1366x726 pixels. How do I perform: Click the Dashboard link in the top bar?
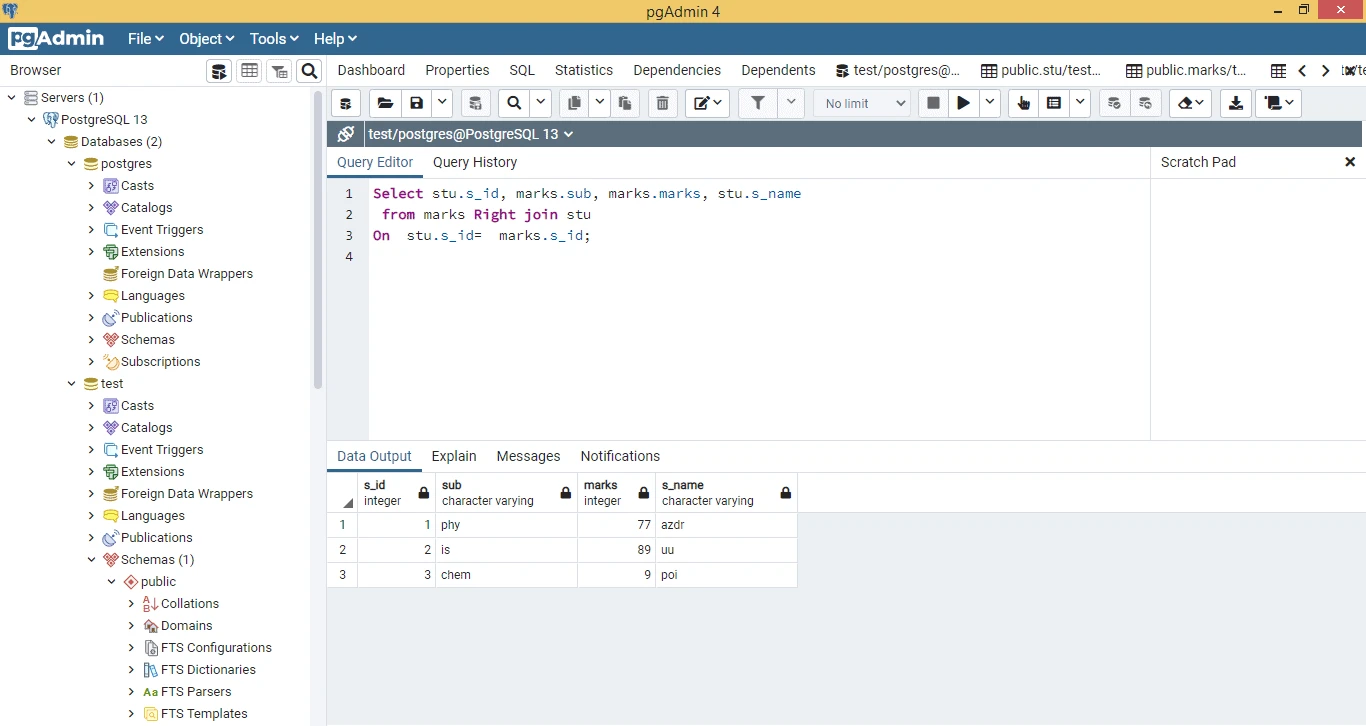tap(371, 70)
